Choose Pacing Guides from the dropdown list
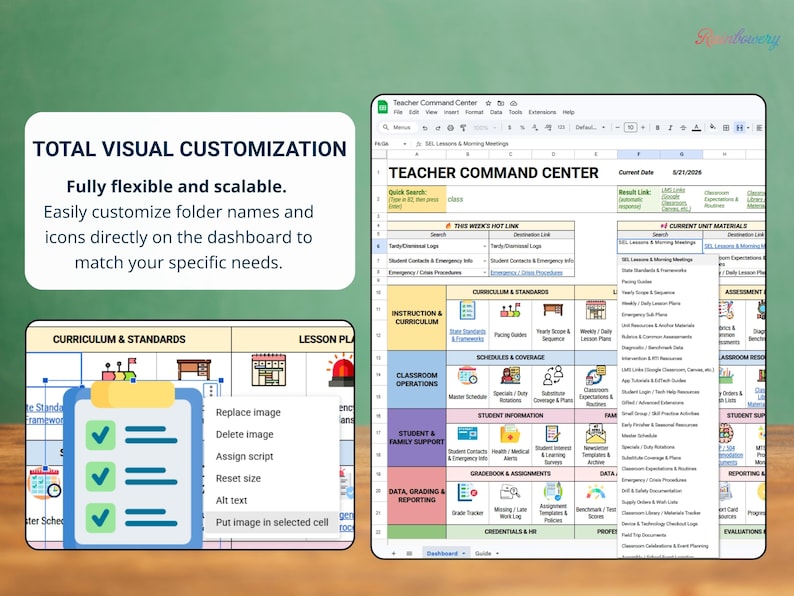Screen dimensions: 794x596 637,282
